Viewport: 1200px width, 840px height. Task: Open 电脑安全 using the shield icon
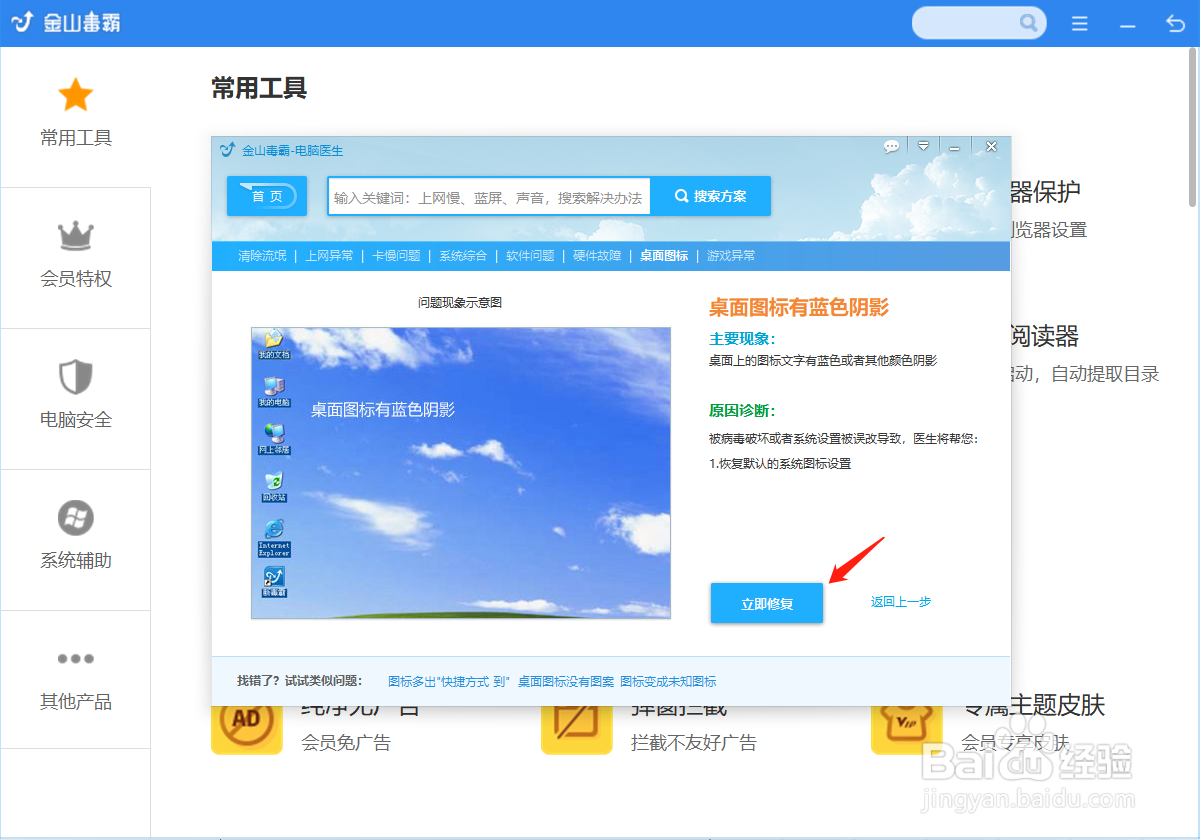pos(75,377)
